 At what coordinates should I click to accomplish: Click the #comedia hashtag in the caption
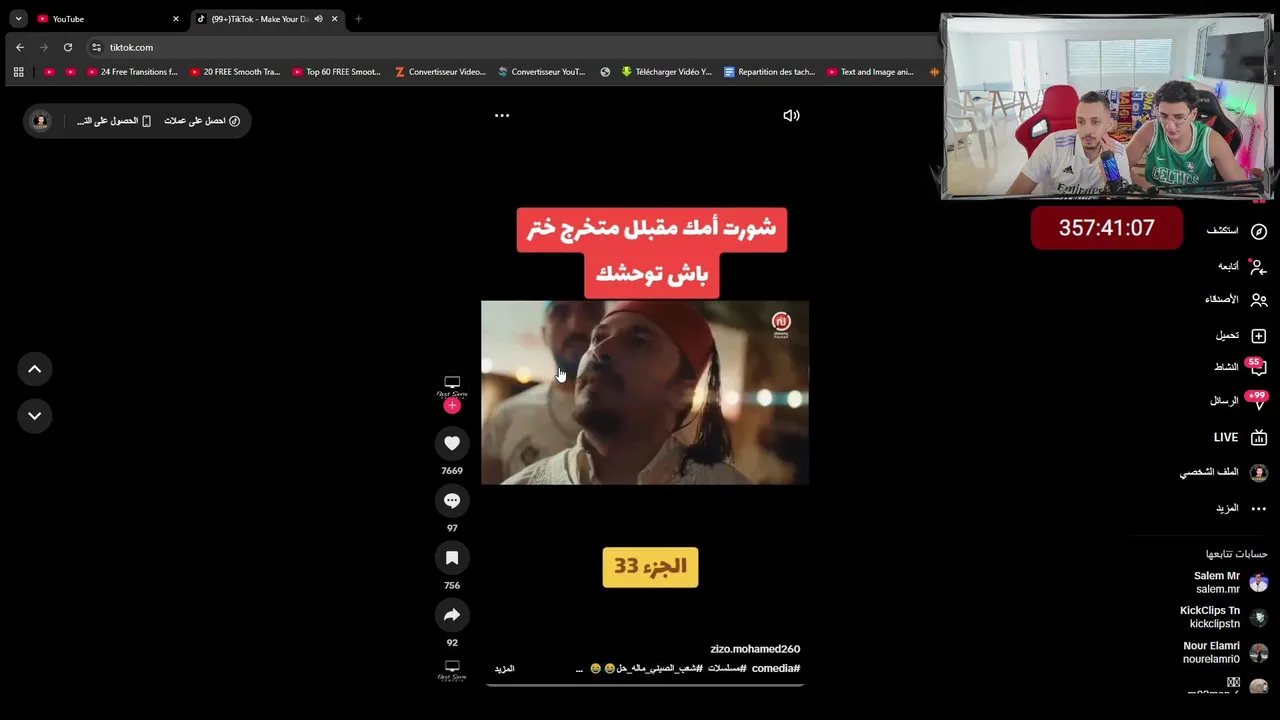776,668
